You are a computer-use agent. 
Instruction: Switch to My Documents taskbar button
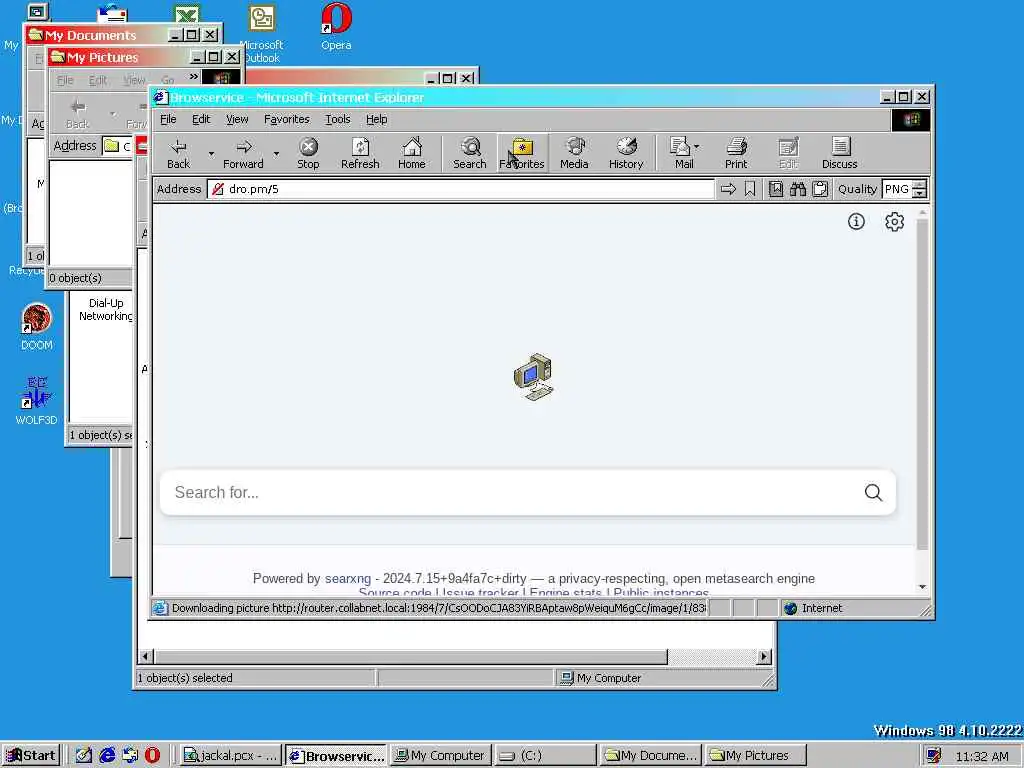[x=650, y=756]
